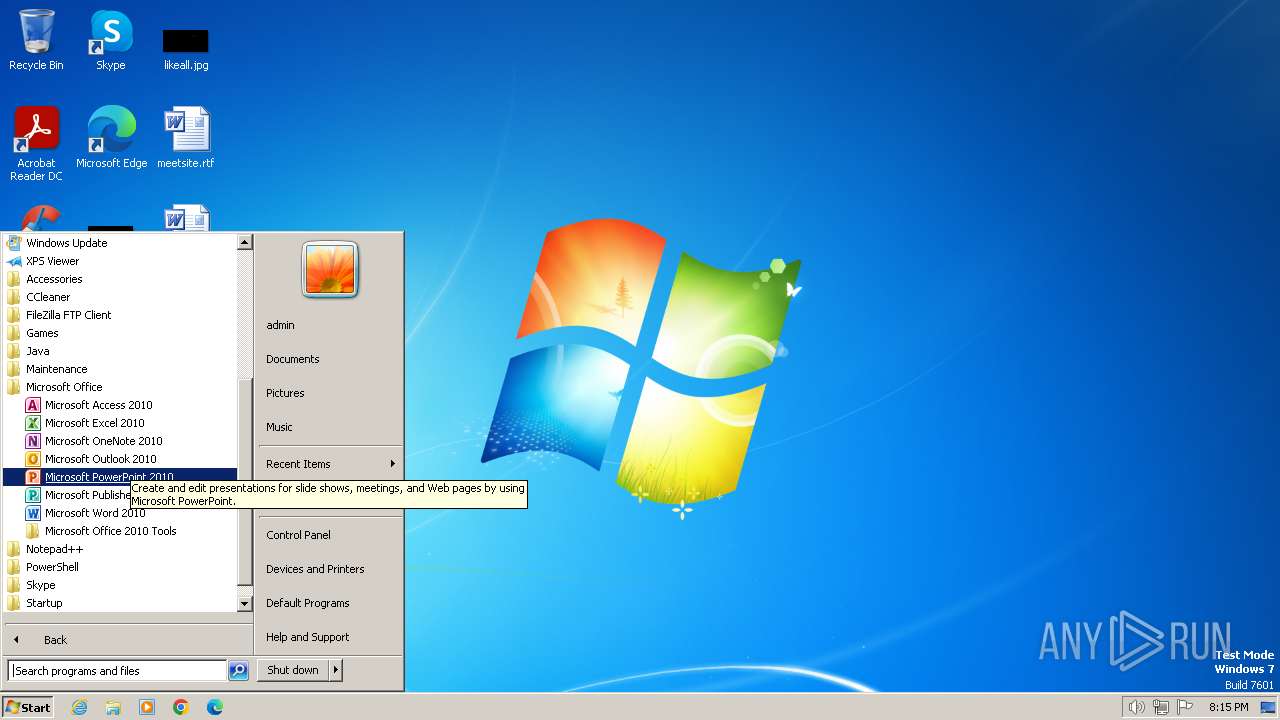The image size is (1280, 720).
Task: Click the network tray icon
Action: (x=1161, y=707)
